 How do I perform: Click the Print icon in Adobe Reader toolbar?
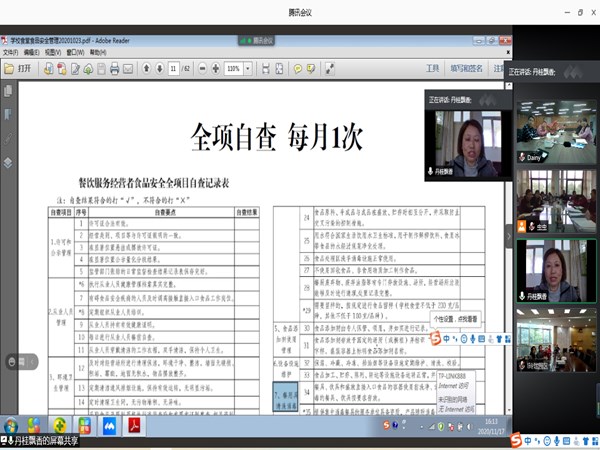tap(114, 68)
